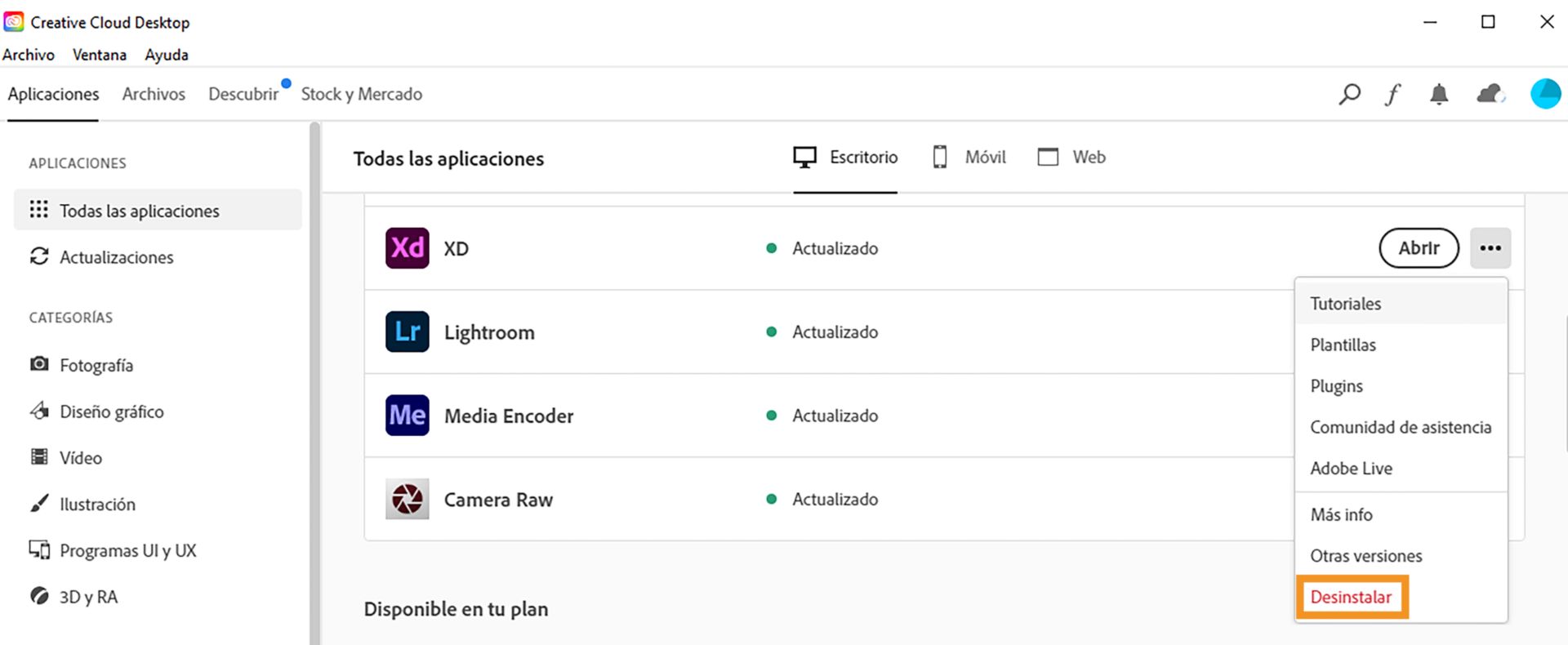Choose Tutoriales from the context menu
The width and height of the screenshot is (1568, 645).
click(x=1401, y=304)
